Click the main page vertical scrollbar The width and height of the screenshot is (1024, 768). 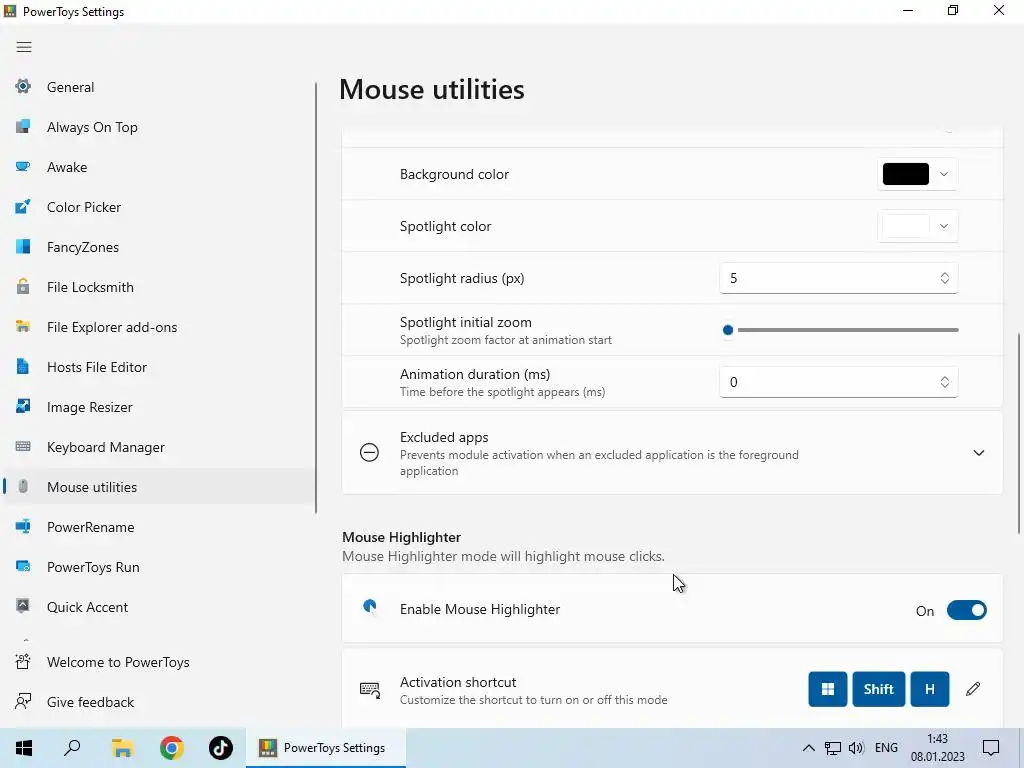tap(1019, 434)
